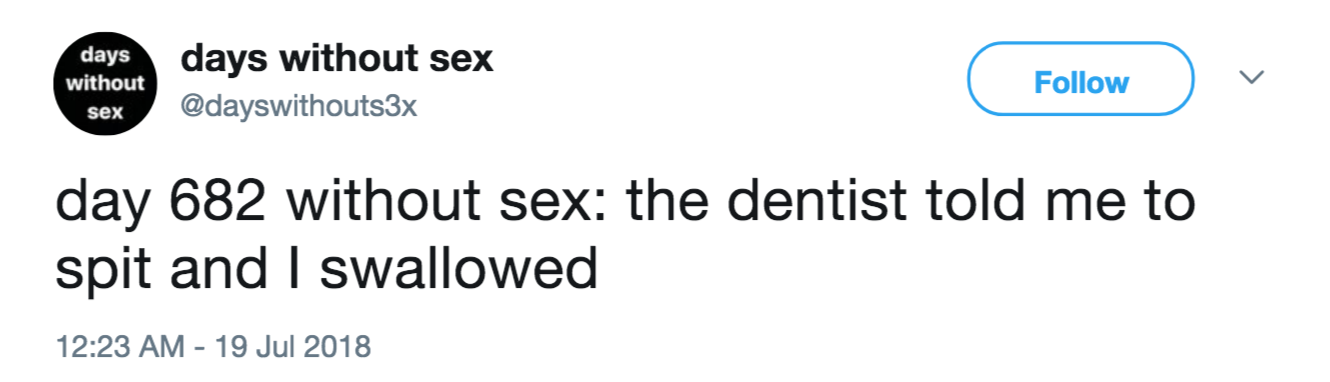1330x382 pixels.
Task: Click the Follow button
Action: click(1081, 81)
